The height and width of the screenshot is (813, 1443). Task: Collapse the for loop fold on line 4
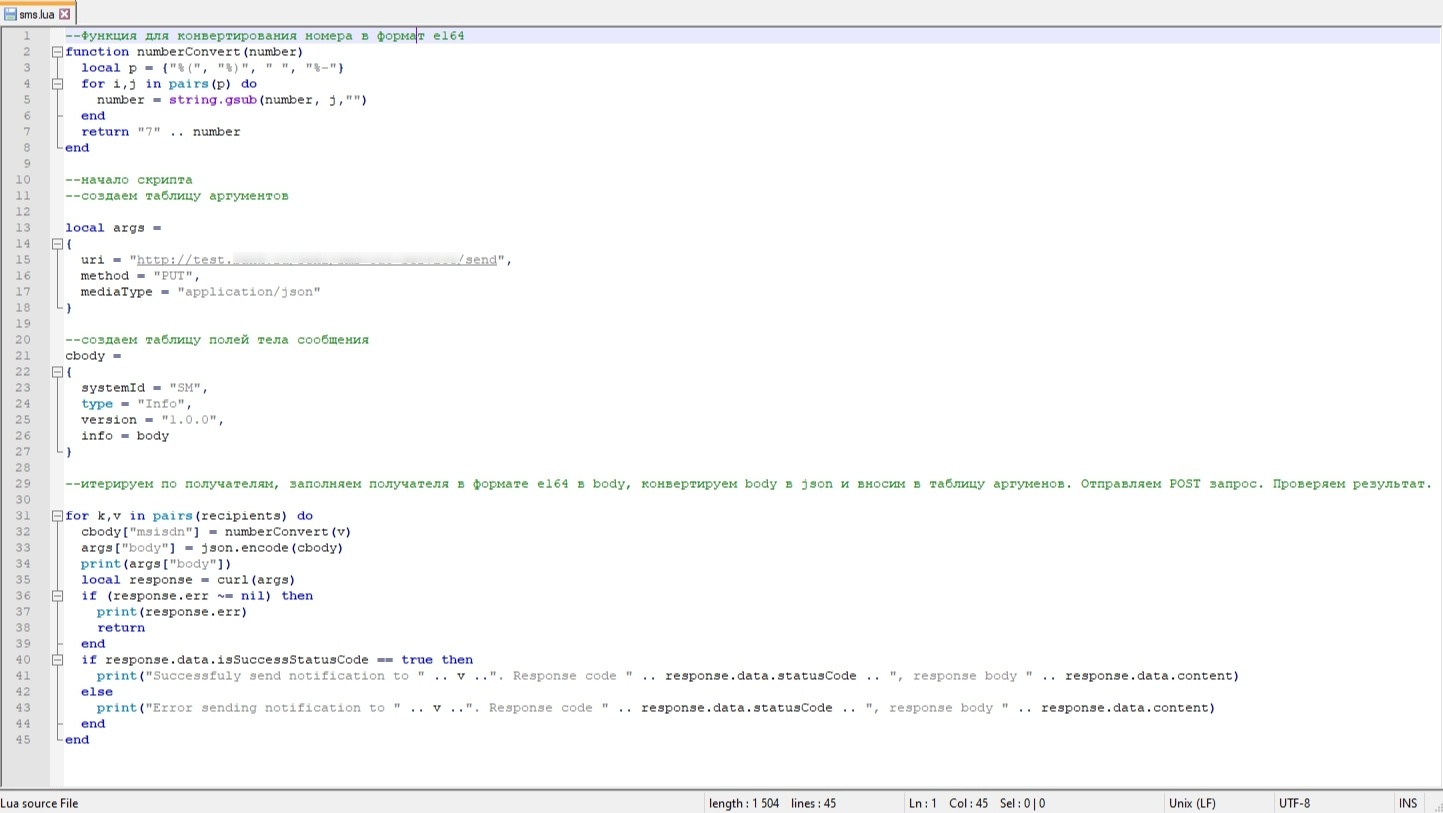click(x=57, y=84)
